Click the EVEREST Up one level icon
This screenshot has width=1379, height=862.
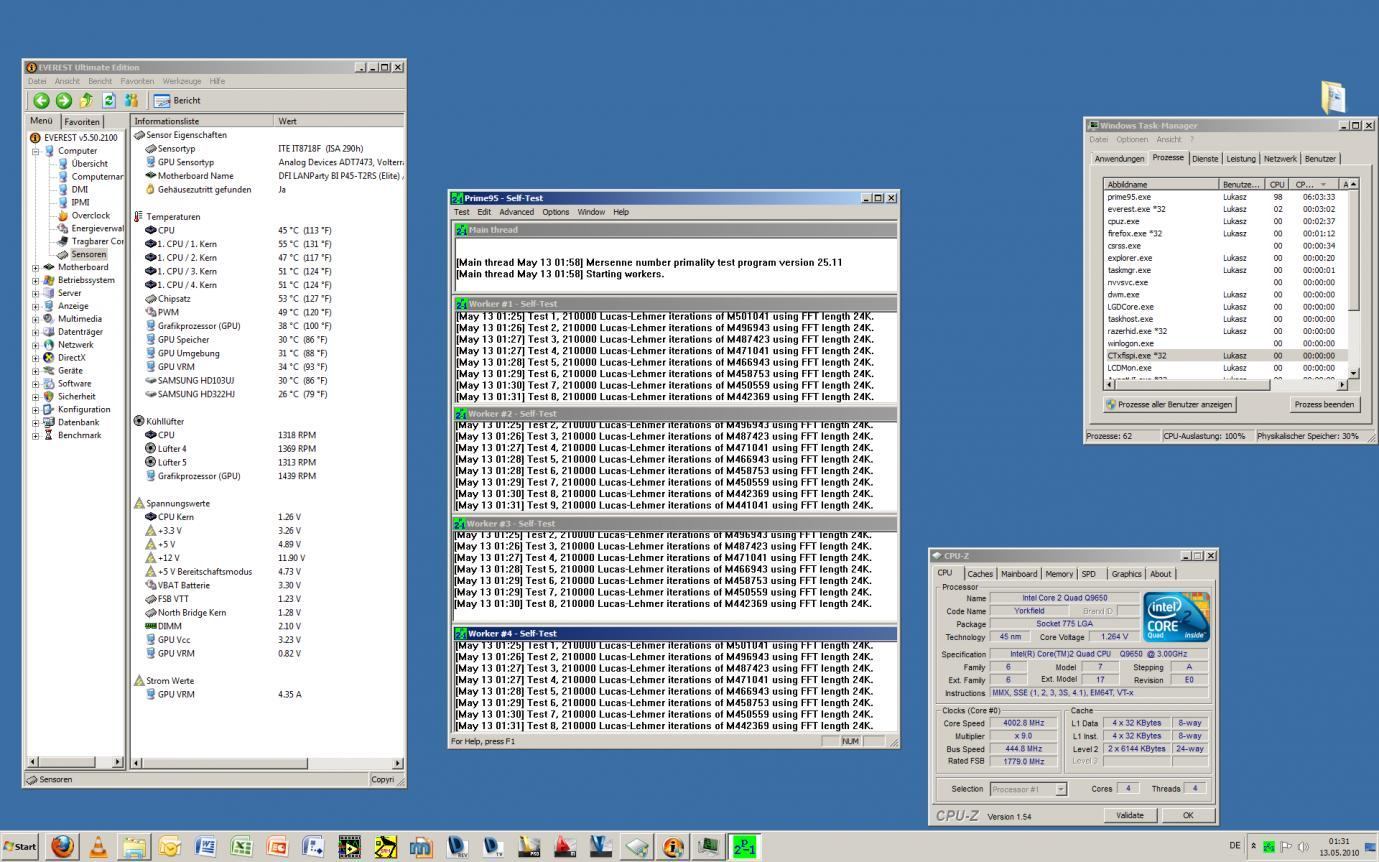pyautogui.click(x=87, y=100)
